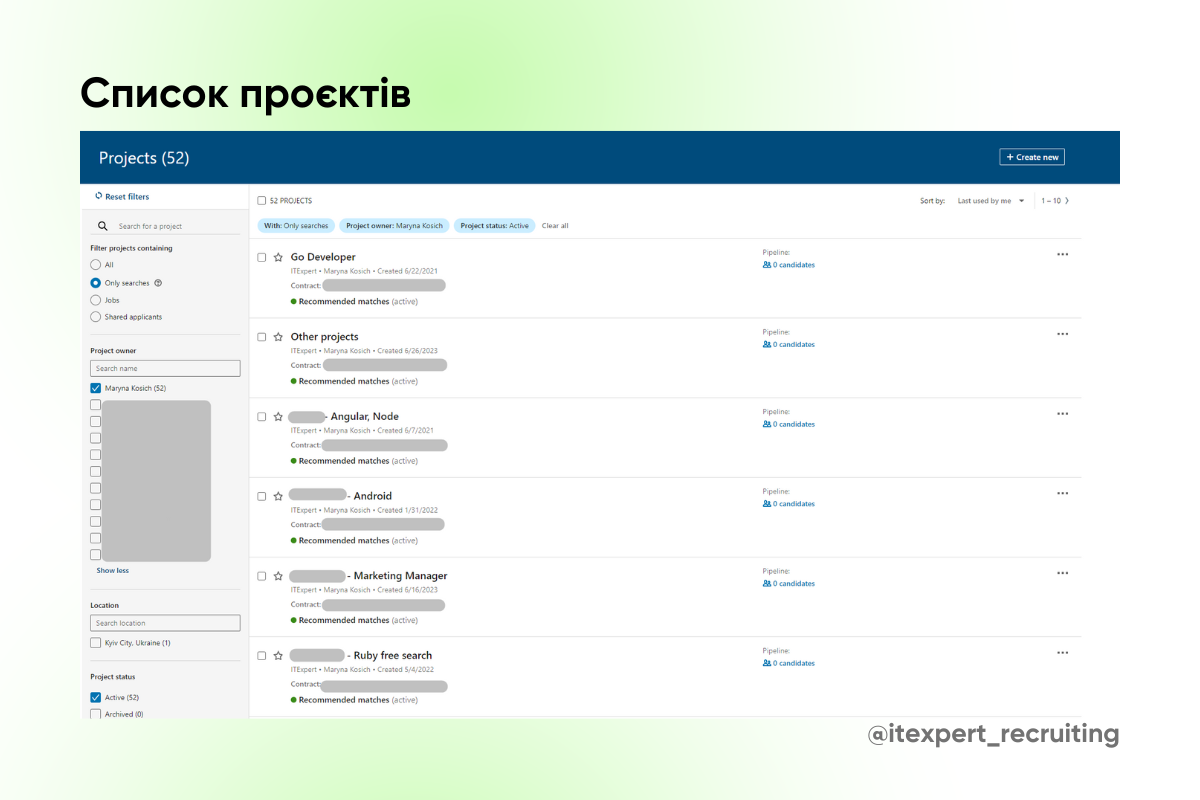Click the Clear all filters link

(555, 225)
